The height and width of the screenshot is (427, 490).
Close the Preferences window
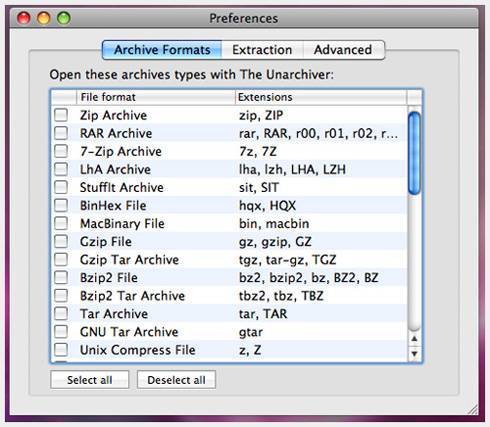click(x=24, y=18)
